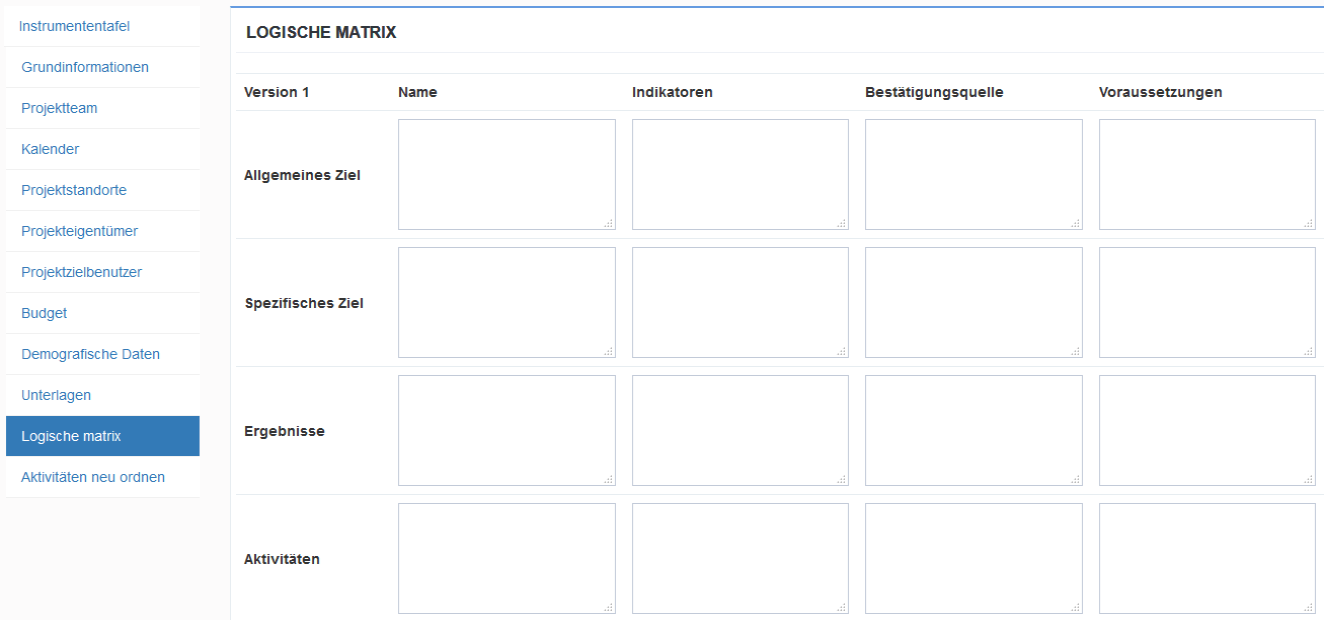Focus Ergebnisse Name textarea
This screenshot has width=1324, height=620.
point(507,431)
